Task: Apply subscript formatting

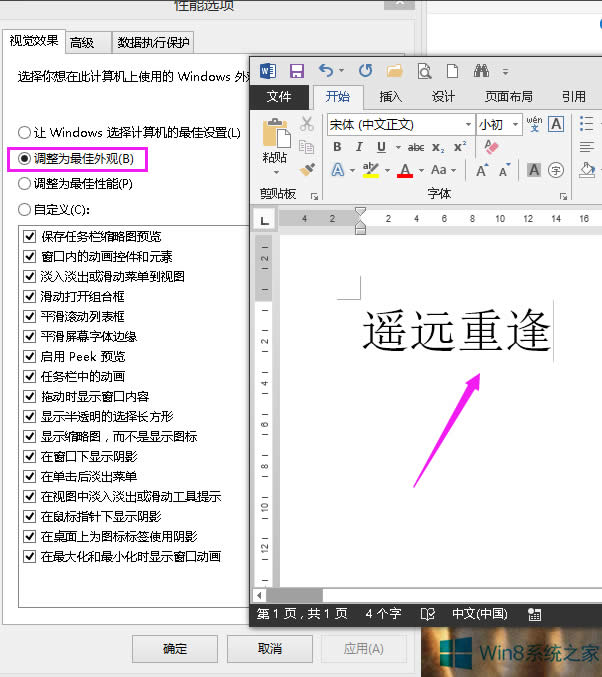Action: [x=438, y=148]
